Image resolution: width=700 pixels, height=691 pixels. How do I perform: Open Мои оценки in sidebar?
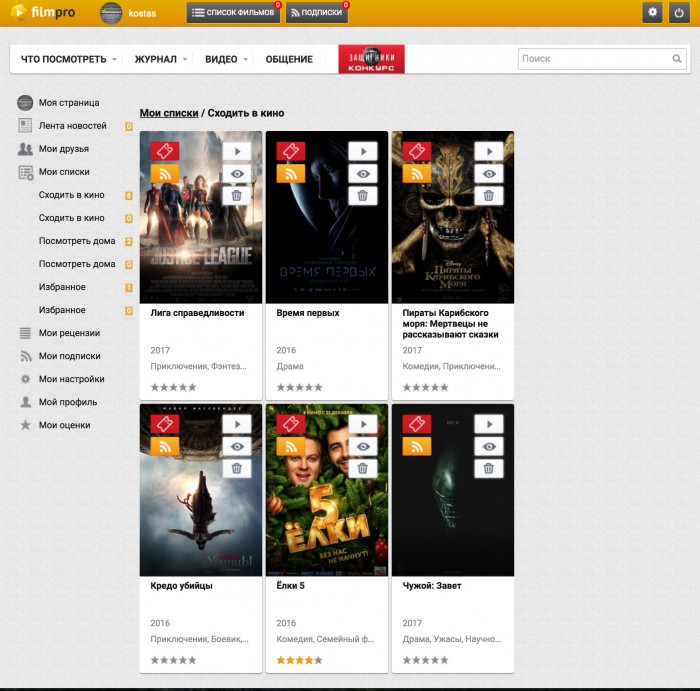pos(55,425)
